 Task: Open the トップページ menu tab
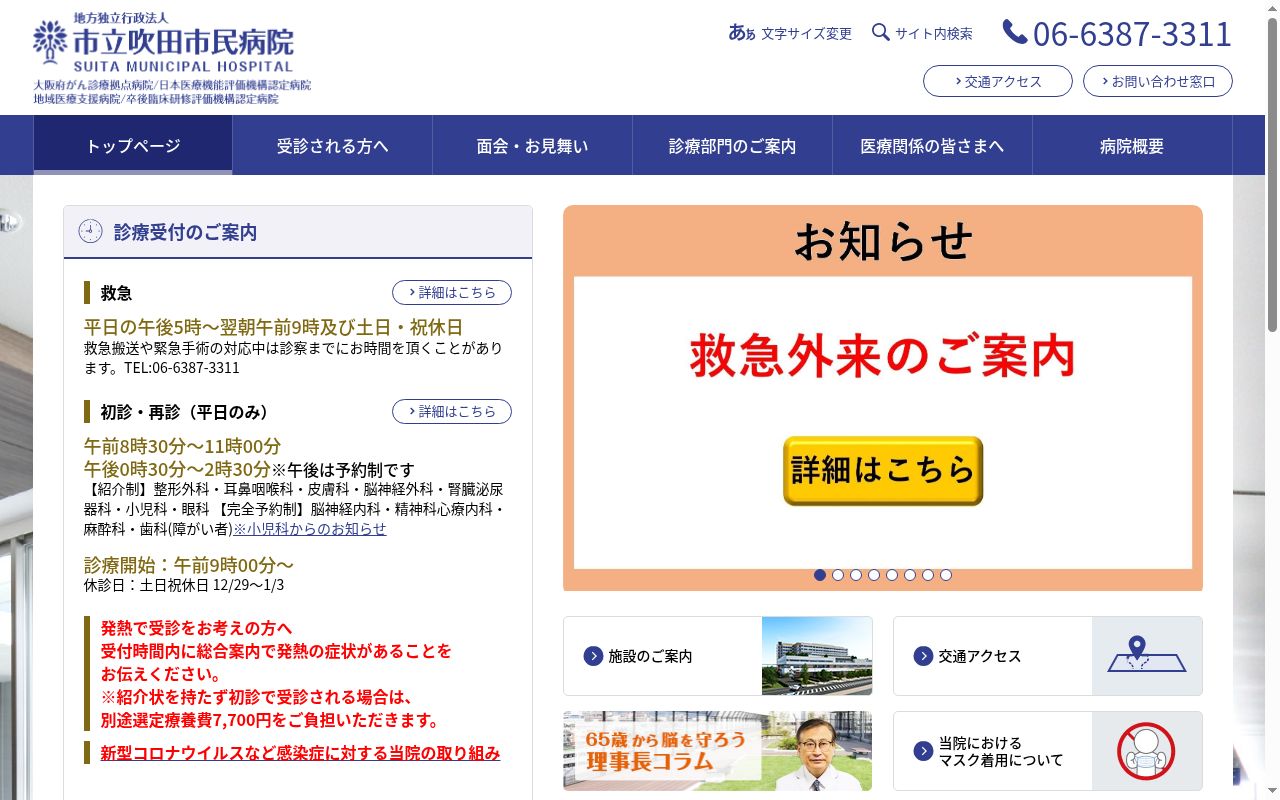click(x=133, y=145)
